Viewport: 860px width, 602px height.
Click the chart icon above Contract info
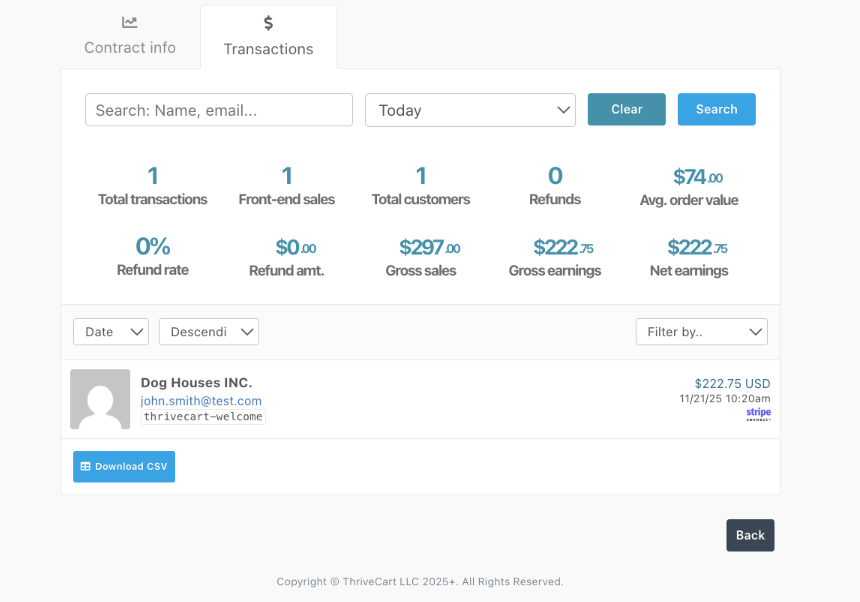tap(130, 22)
